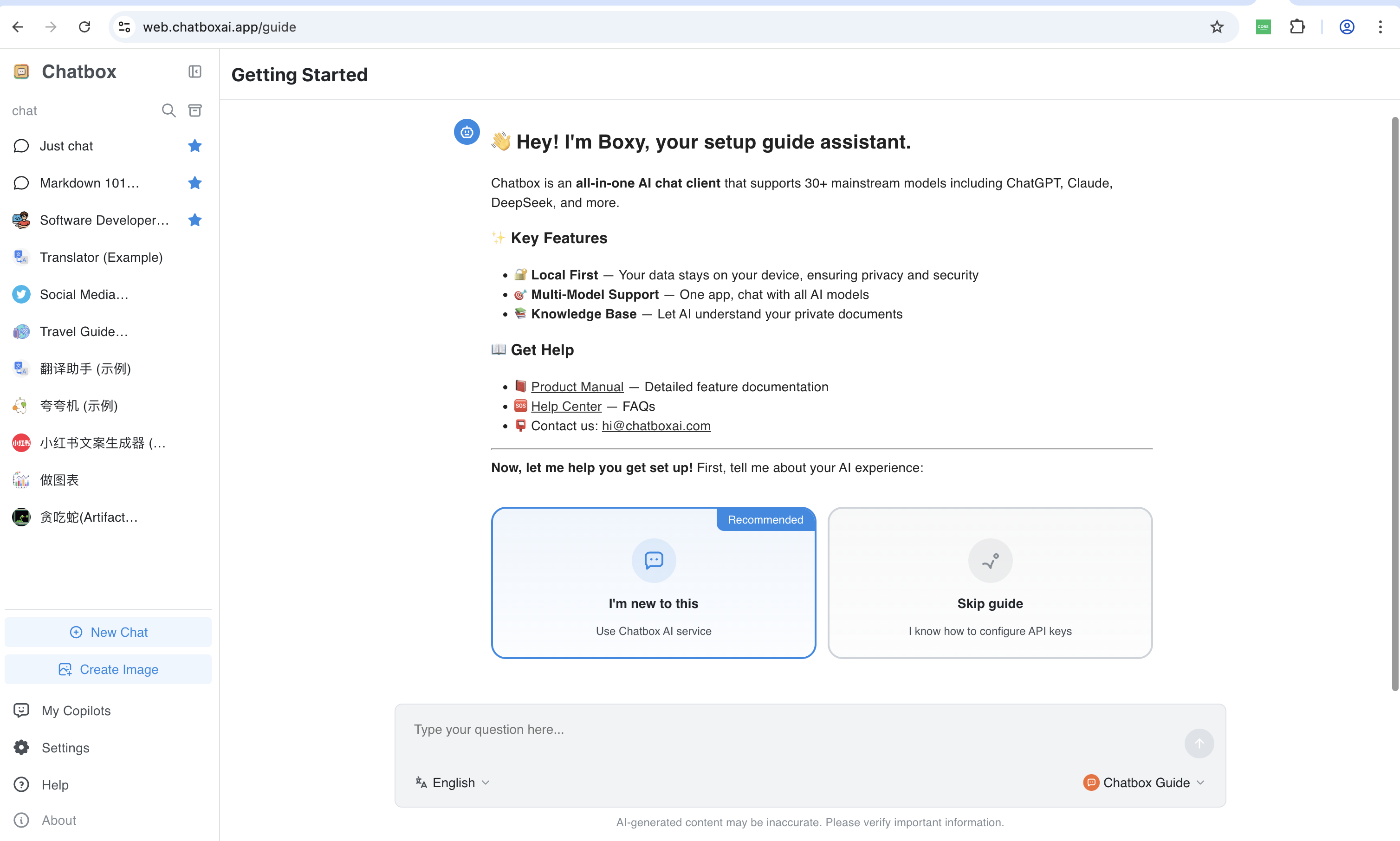Collapse the Chatbox sidebar panel icon
This screenshot has height=841, width=1400.
(x=194, y=71)
